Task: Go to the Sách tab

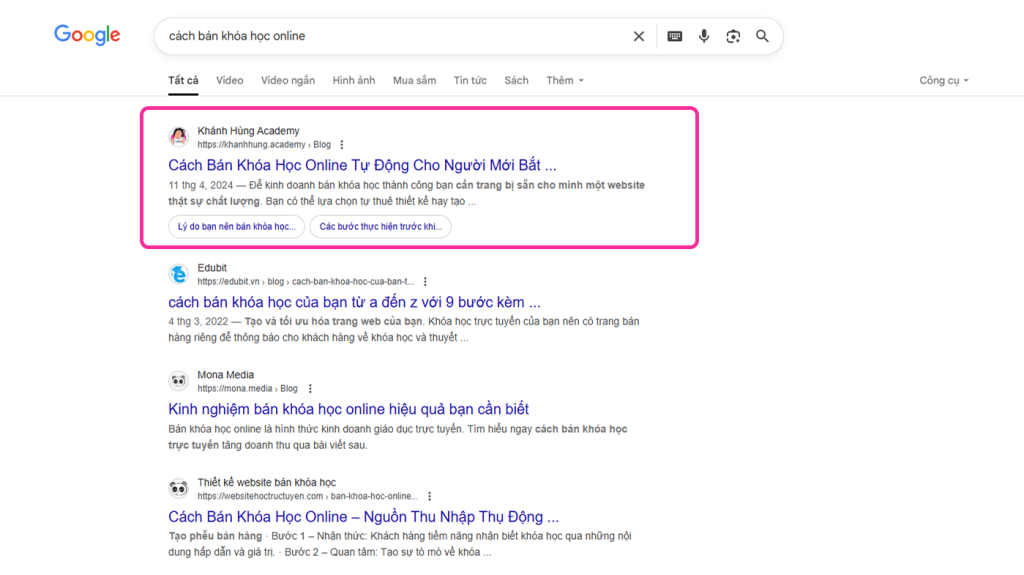Action: pyautogui.click(x=516, y=80)
